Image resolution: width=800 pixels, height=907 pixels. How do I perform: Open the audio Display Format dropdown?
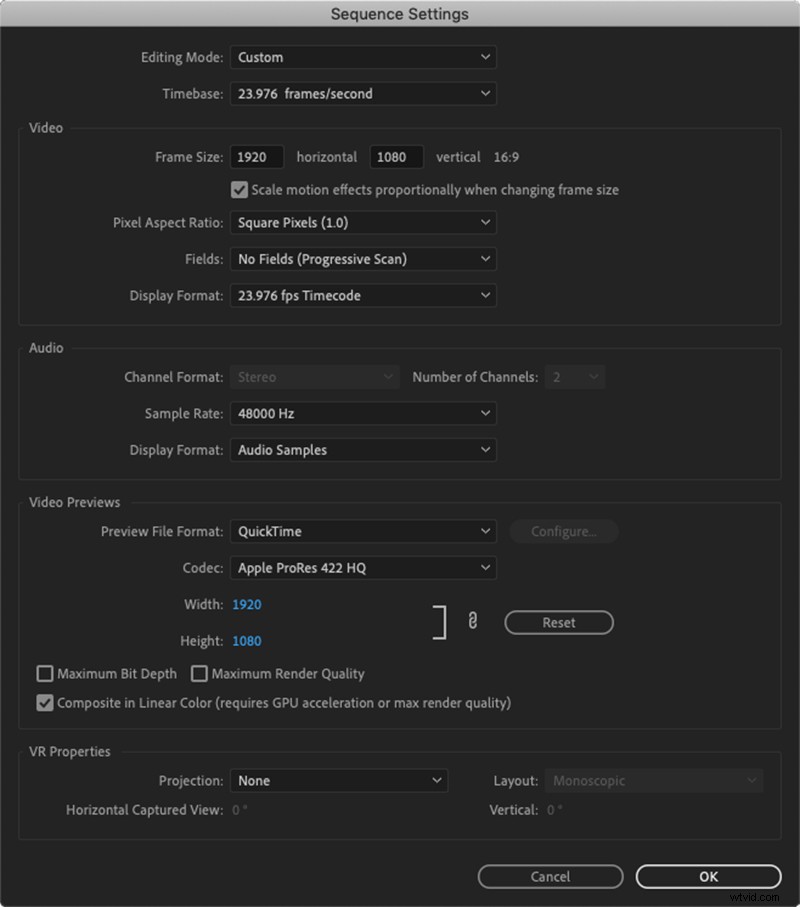point(363,450)
